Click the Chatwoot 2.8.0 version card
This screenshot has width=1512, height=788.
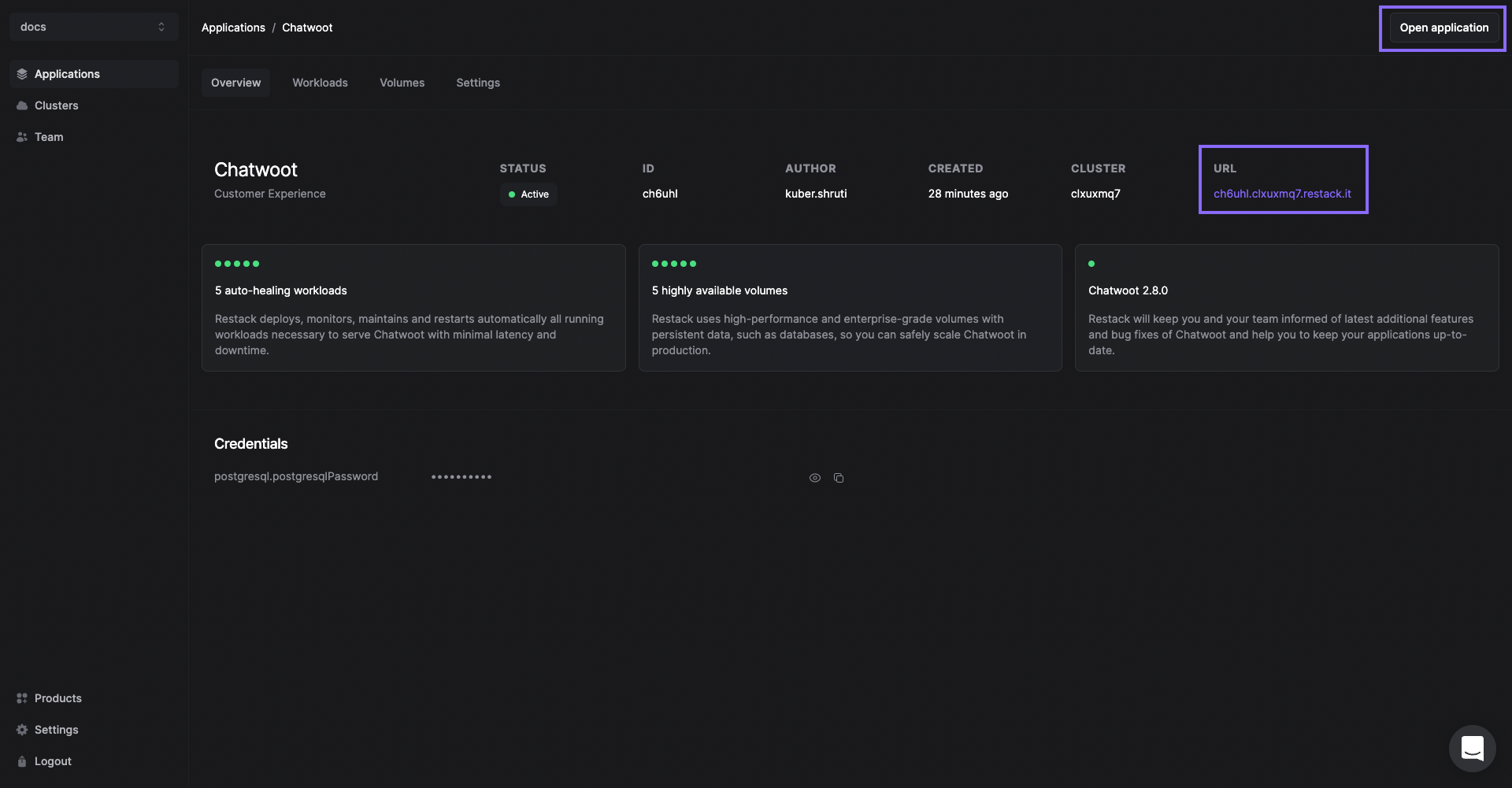coord(1287,308)
